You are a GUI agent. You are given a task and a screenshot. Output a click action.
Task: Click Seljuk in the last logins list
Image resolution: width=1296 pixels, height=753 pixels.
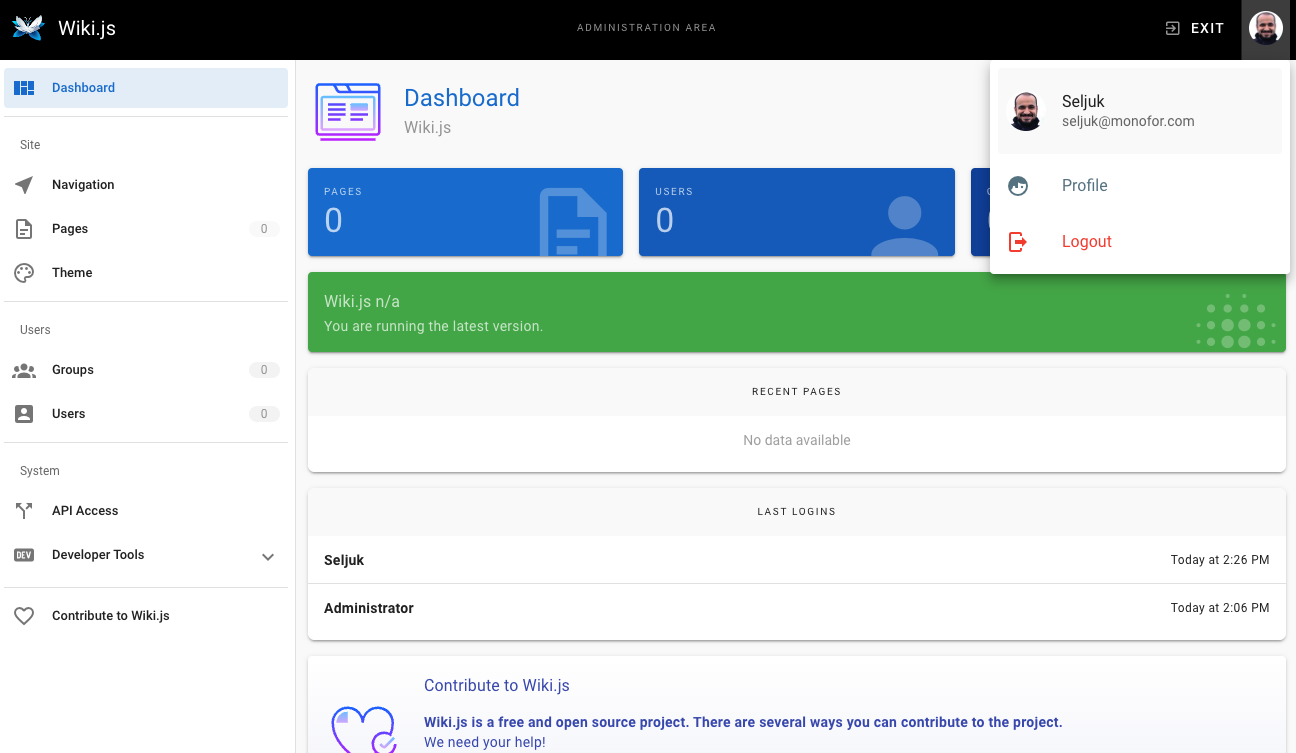tap(344, 560)
